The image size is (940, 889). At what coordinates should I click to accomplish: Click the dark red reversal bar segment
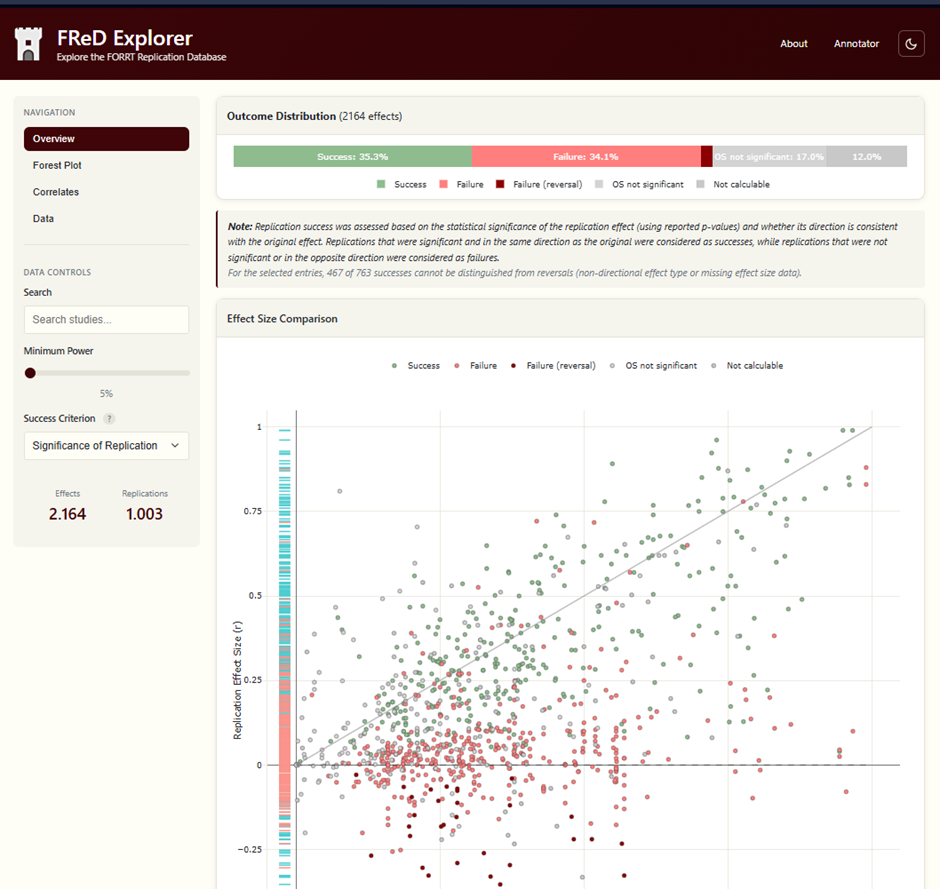[707, 157]
